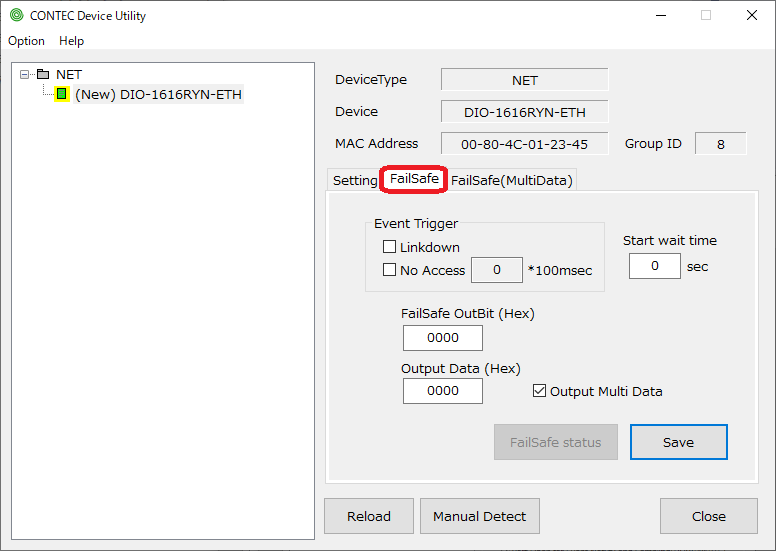Screen dimensions: 776x551
Task: Run Manual Detect
Action: (479, 516)
